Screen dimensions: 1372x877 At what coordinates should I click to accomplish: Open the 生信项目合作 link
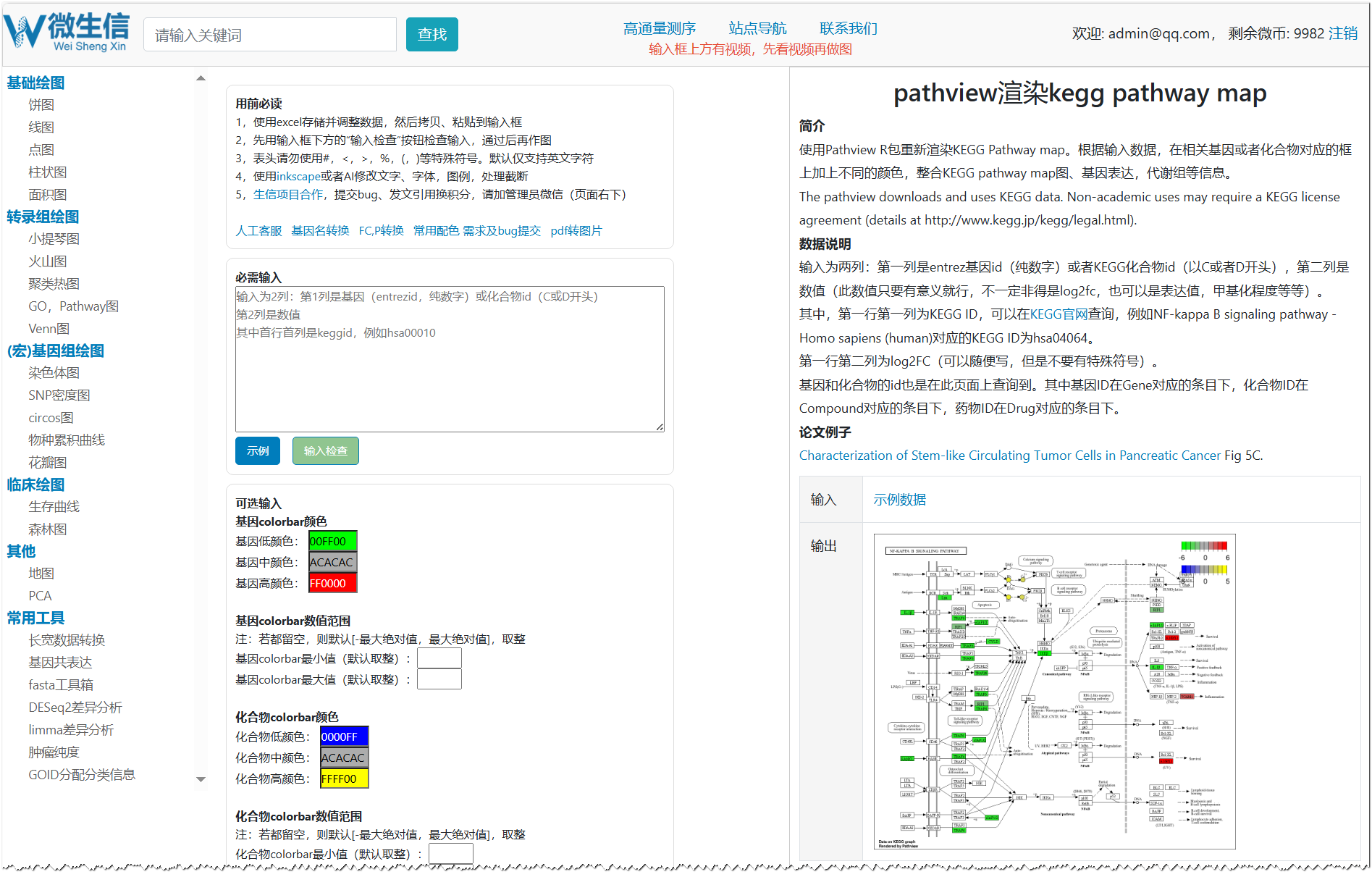click(288, 194)
